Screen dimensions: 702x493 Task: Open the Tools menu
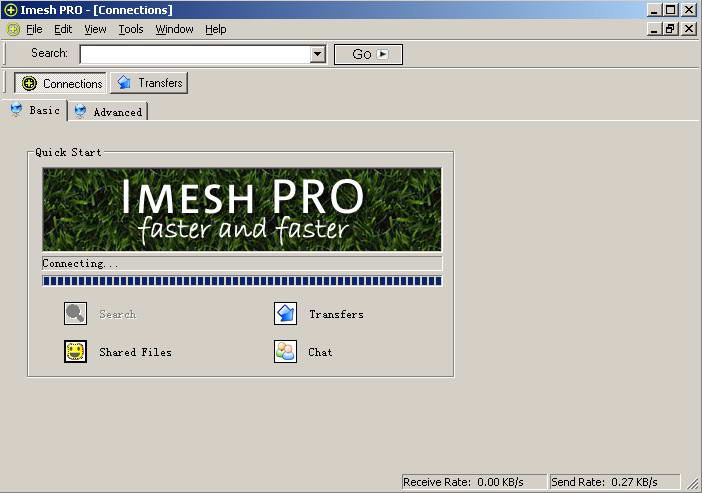(131, 30)
